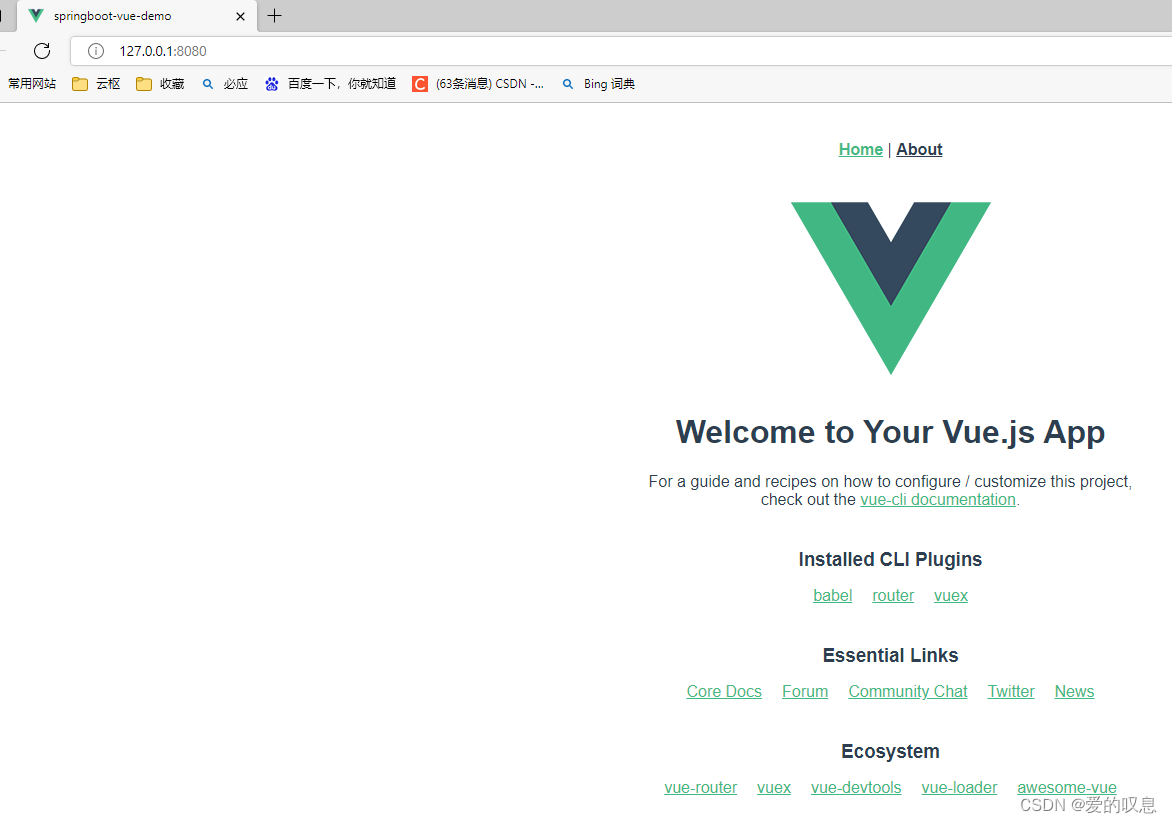Open the vue-cli documentation link

tap(937, 499)
